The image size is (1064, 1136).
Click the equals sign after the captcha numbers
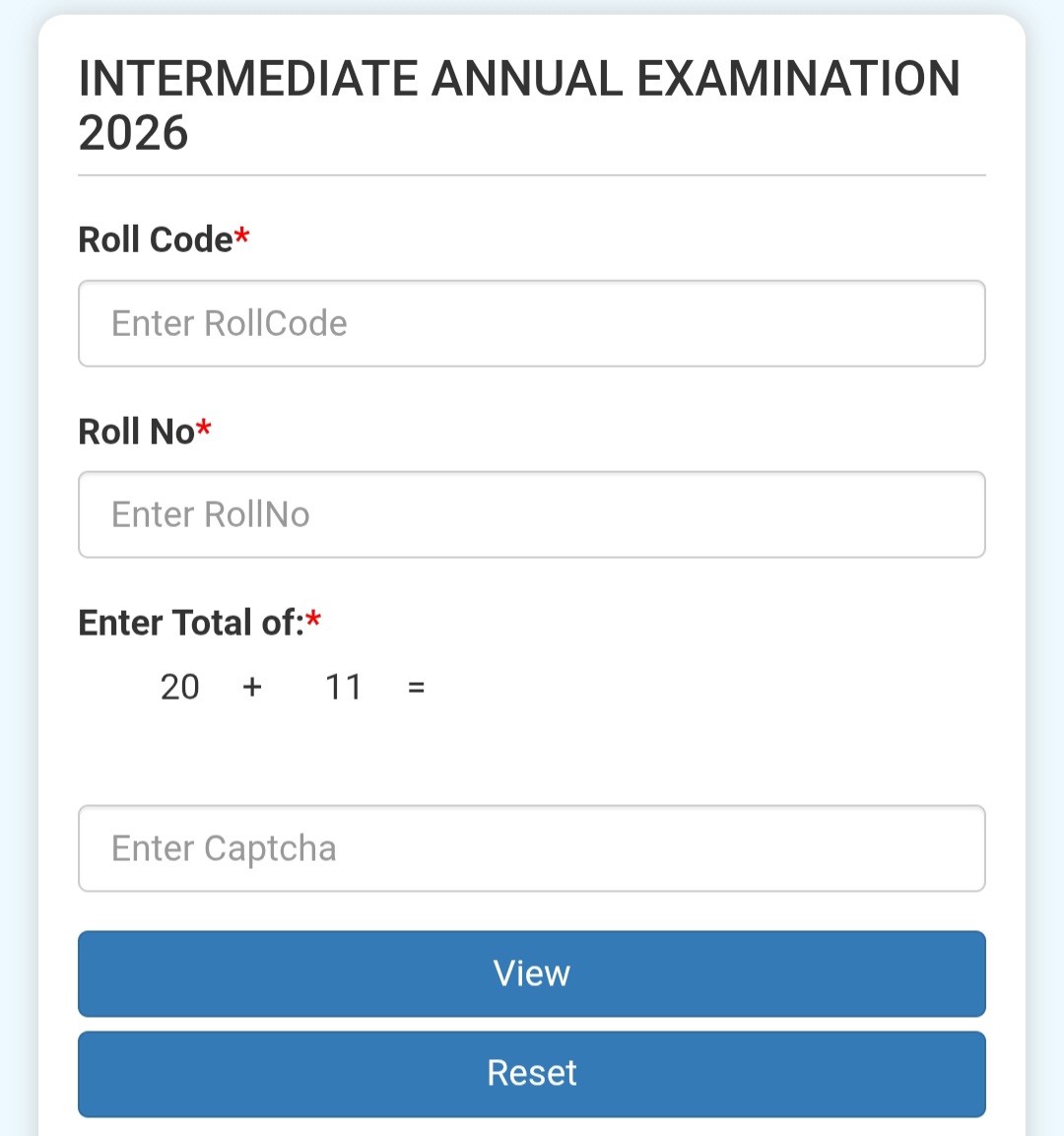pos(416,687)
